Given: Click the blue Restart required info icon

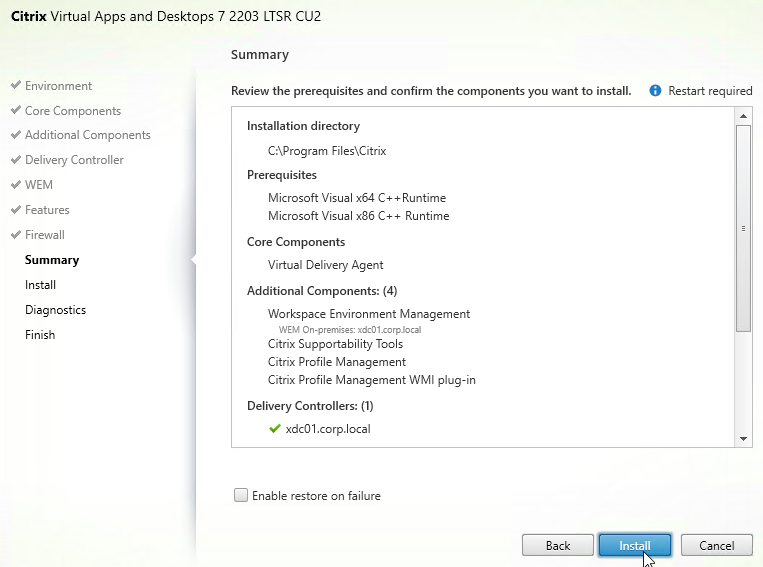Looking at the screenshot, I should click(x=655, y=91).
